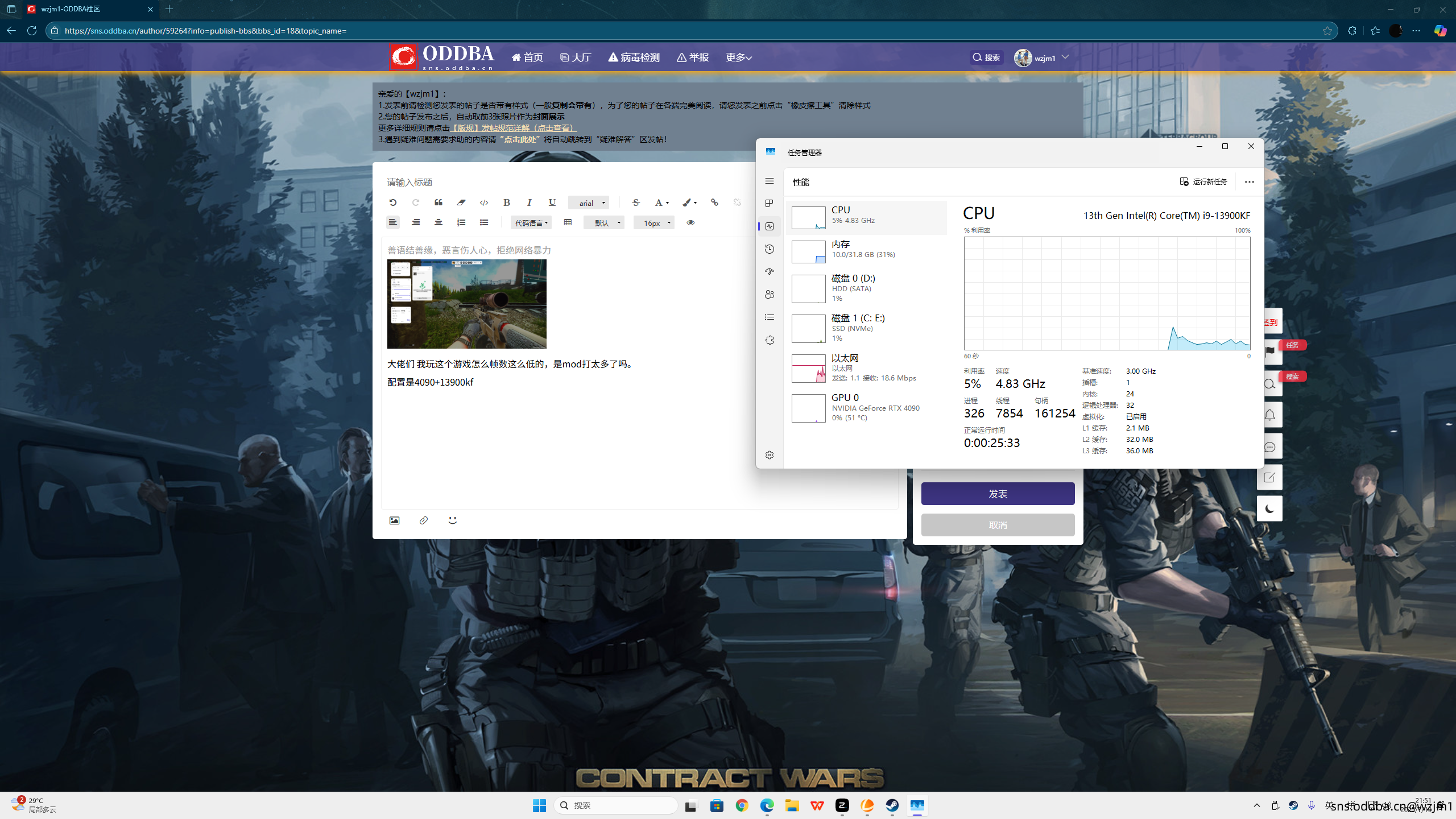Click browser favorite star in address bar

coord(1327,31)
